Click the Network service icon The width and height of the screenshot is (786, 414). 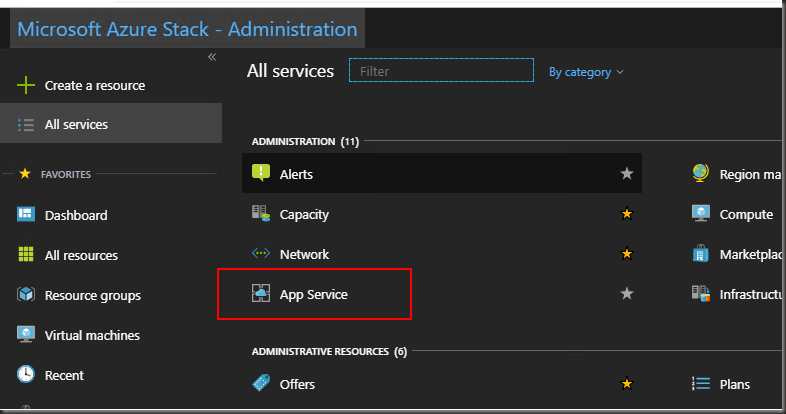click(261, 254)
